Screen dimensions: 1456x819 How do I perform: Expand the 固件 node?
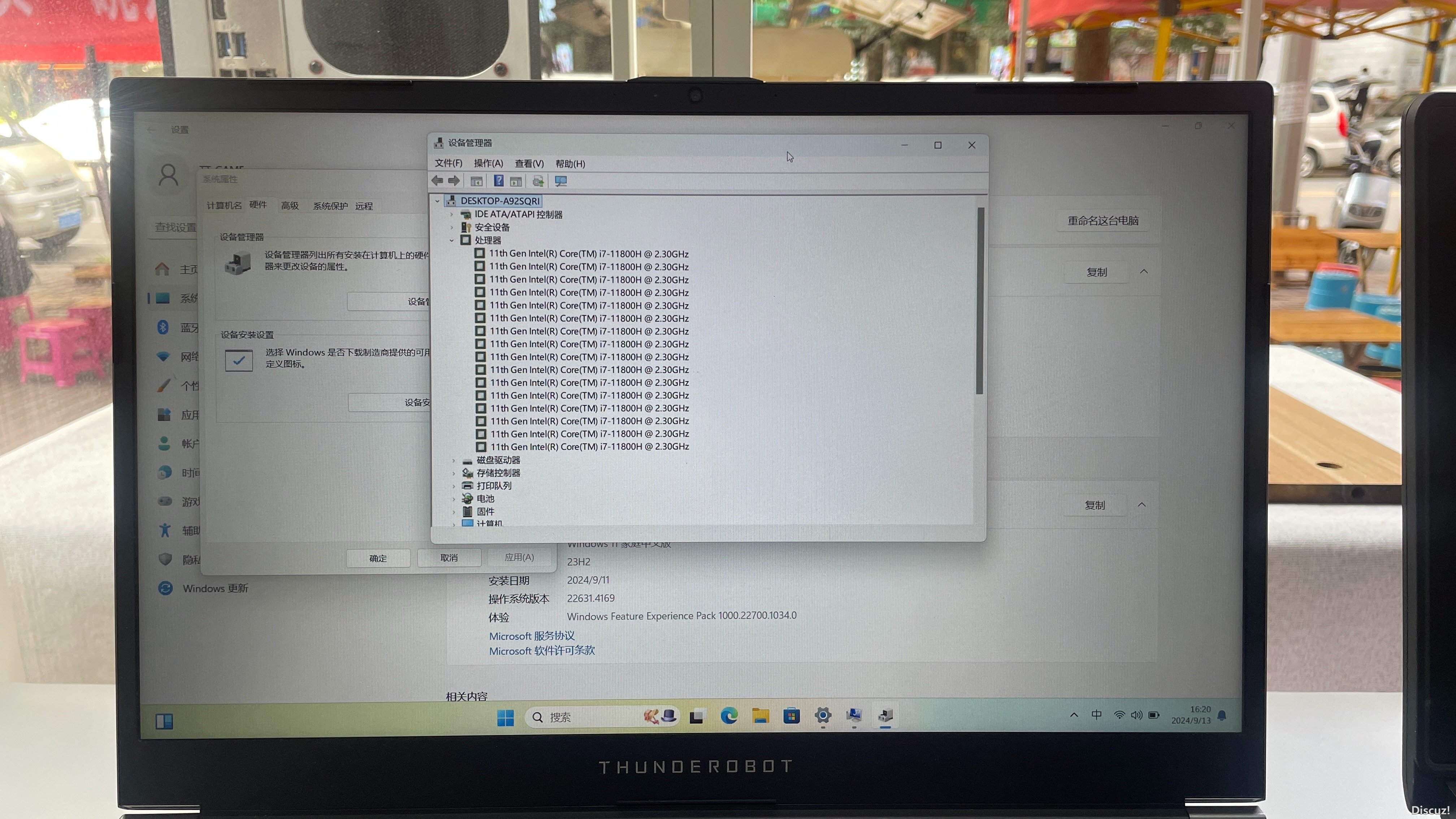pos(453,512)
